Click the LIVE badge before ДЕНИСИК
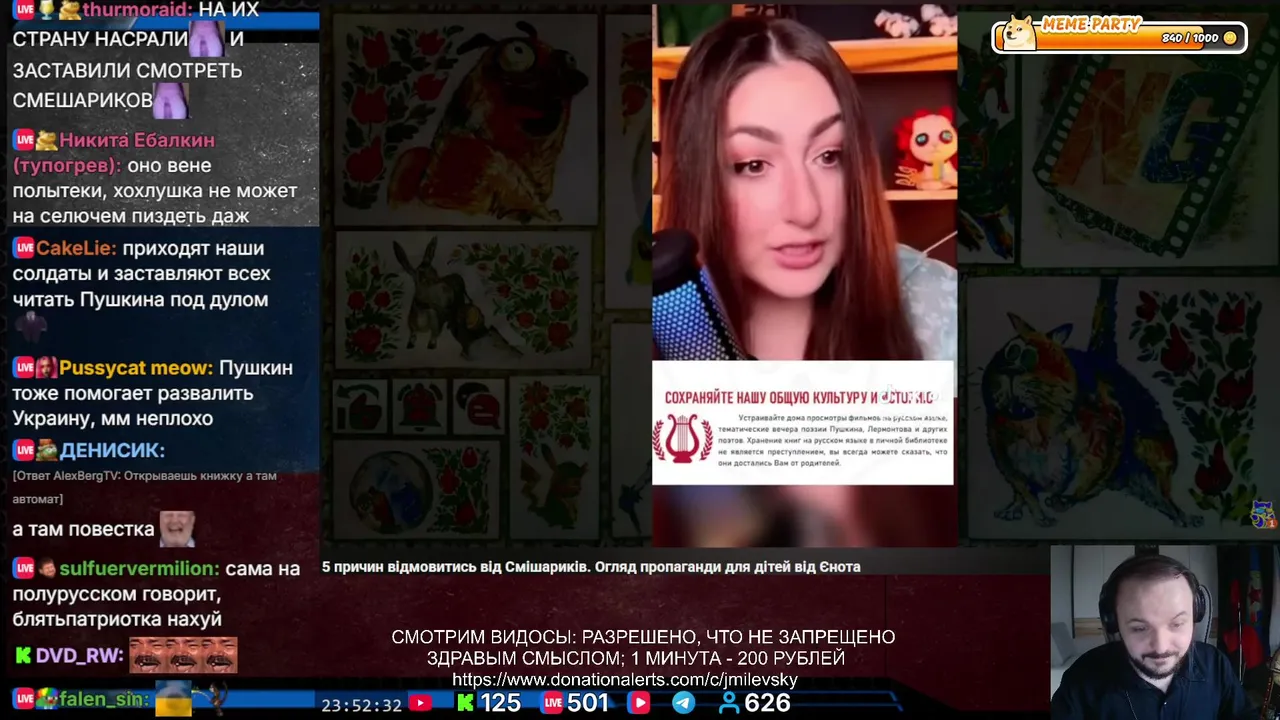Viewport: 1280px width, 720px height. (x=24, y=450)
